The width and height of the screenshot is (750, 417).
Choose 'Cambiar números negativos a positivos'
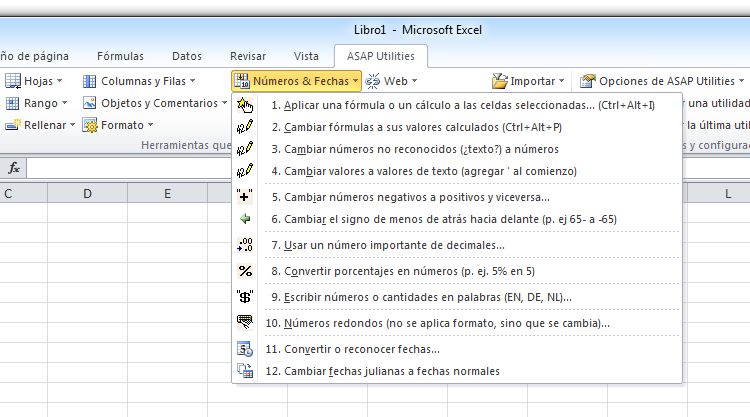(457, 197)
